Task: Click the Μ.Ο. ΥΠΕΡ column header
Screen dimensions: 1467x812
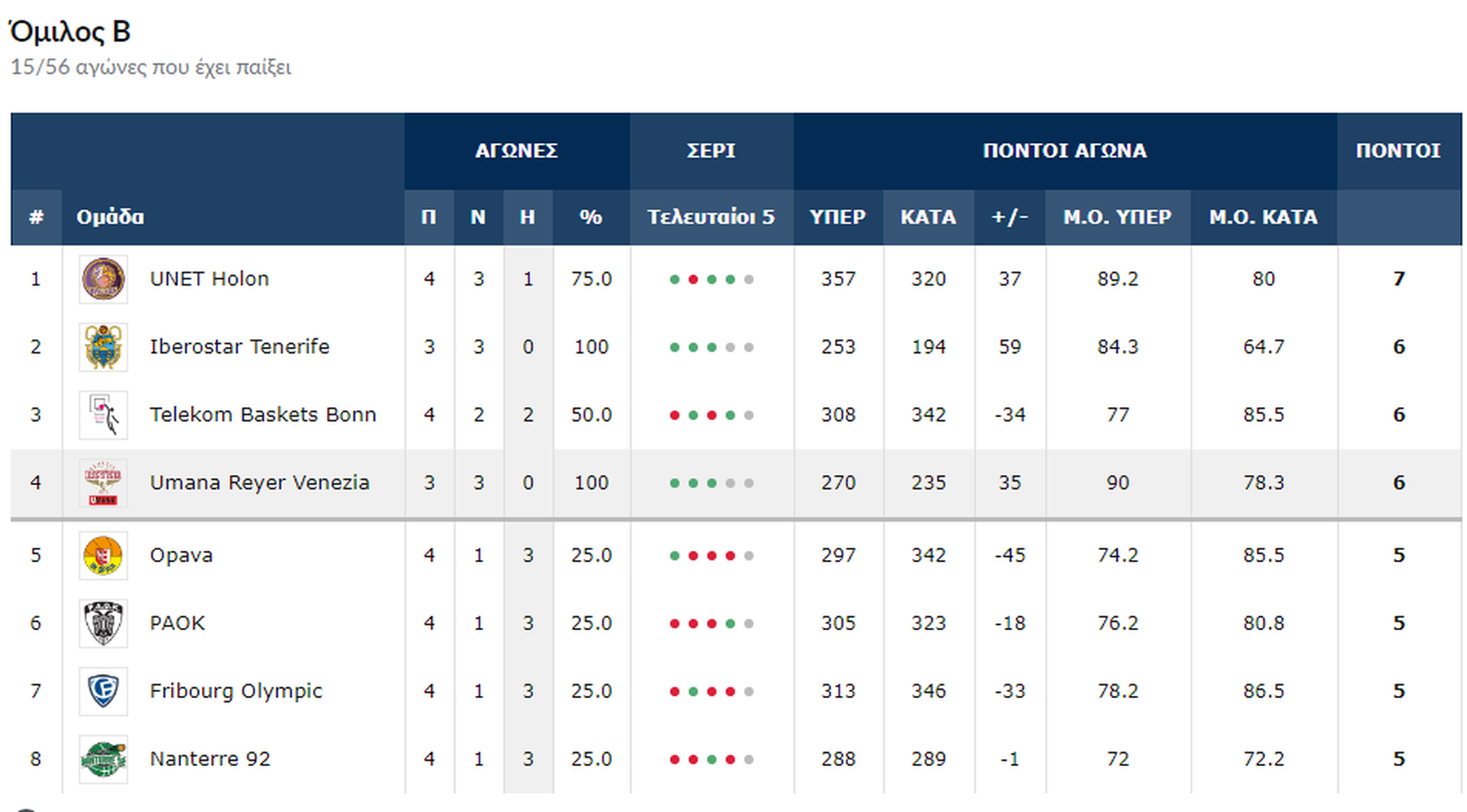Action: tap(1117, 218)
